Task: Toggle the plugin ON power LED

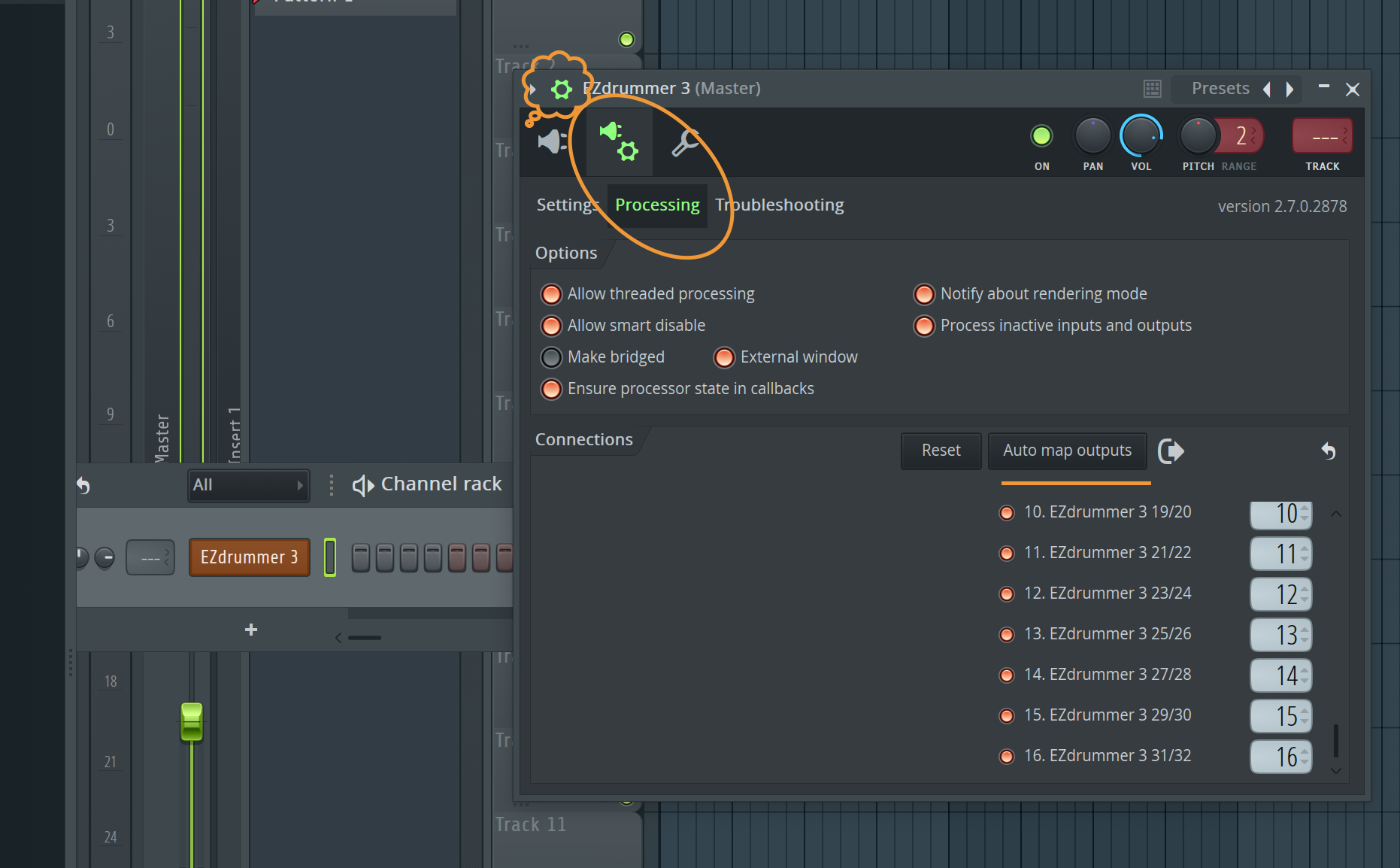Action: [1041, 136]
